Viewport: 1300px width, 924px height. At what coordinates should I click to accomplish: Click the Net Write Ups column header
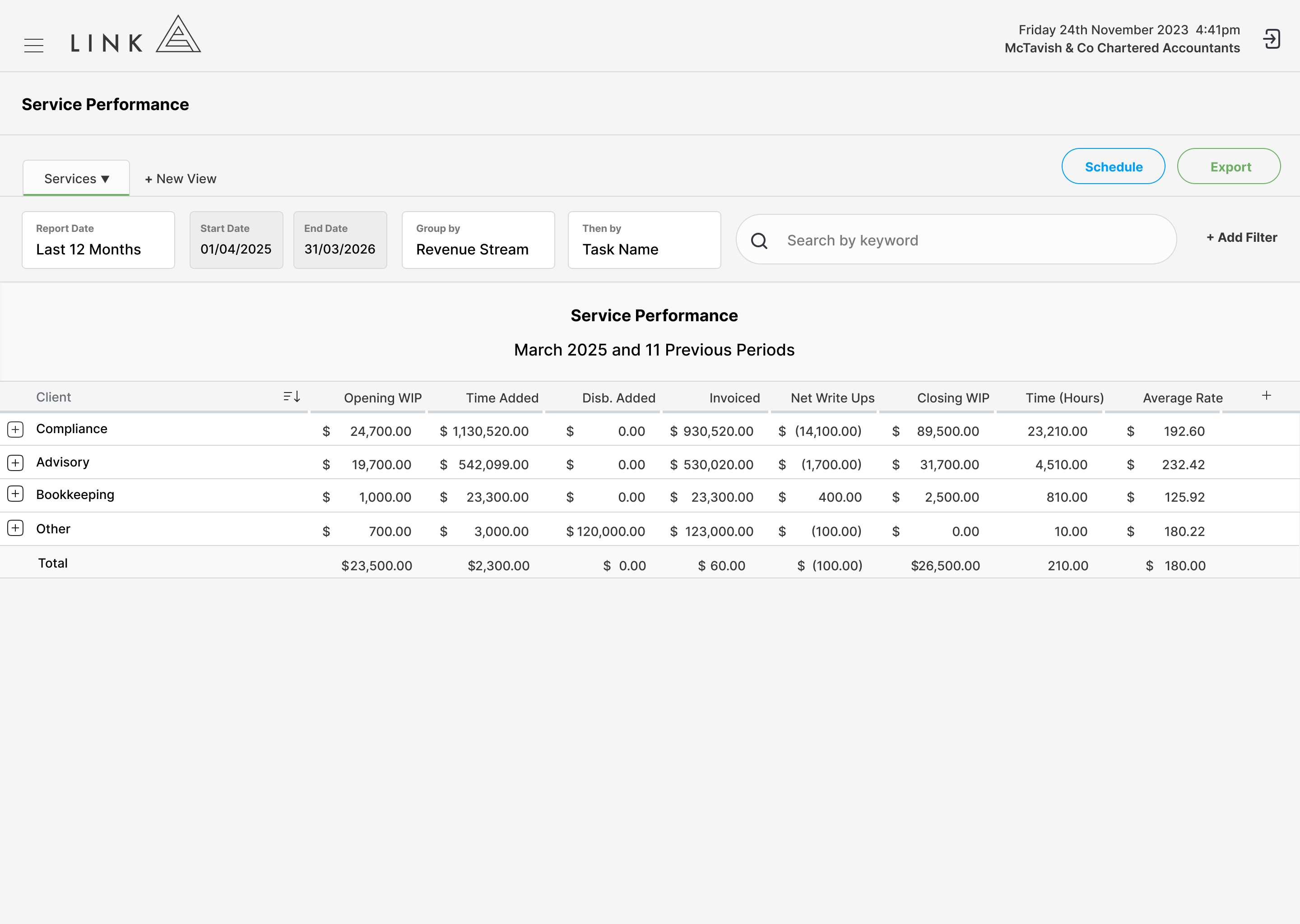pyautogui.click(x=832, y=397)
